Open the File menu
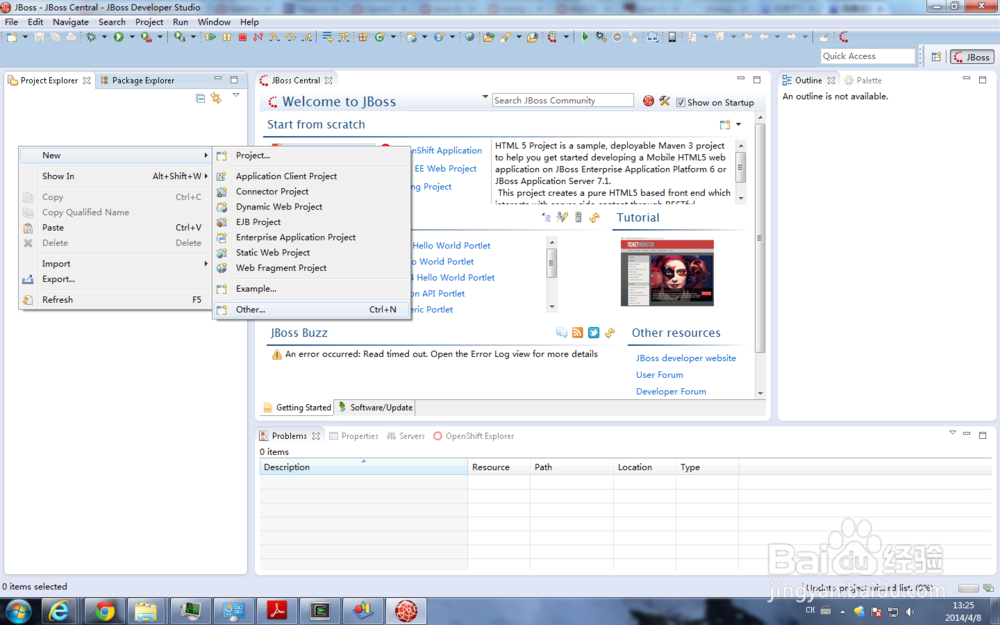1000x625 pixels. pos(11,22)
